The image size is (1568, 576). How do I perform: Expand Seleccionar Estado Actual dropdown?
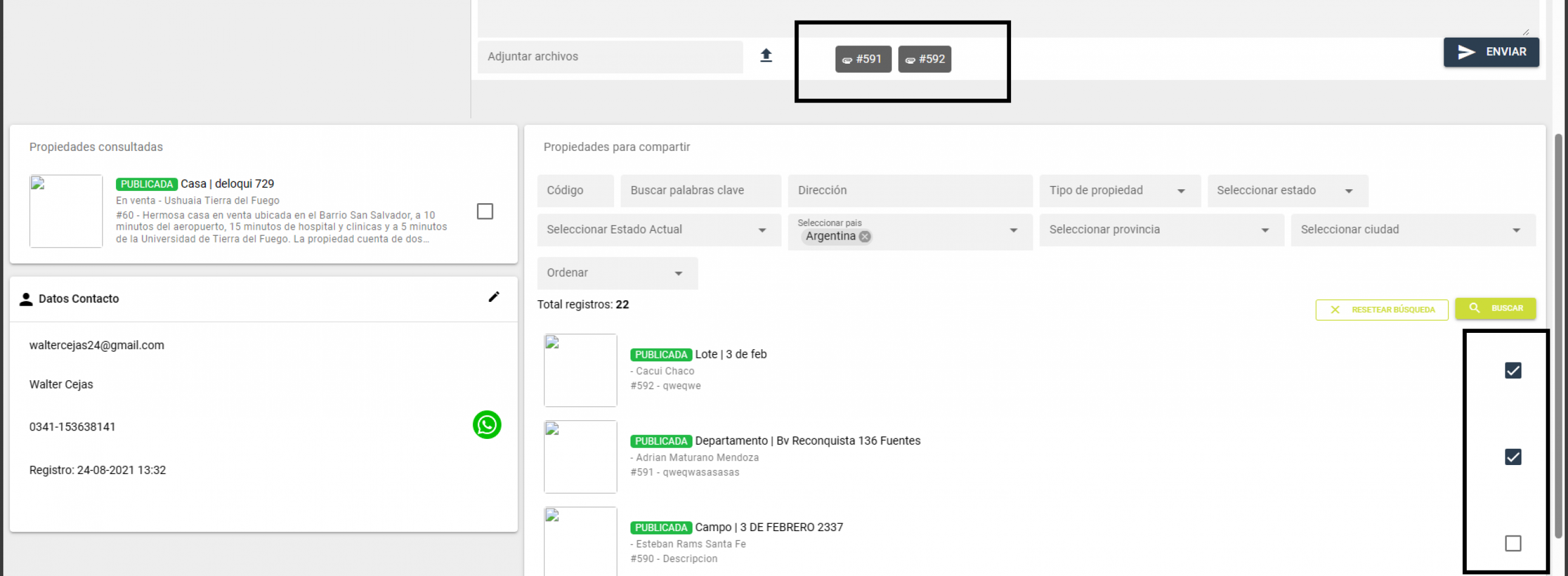tap(658, 230)
